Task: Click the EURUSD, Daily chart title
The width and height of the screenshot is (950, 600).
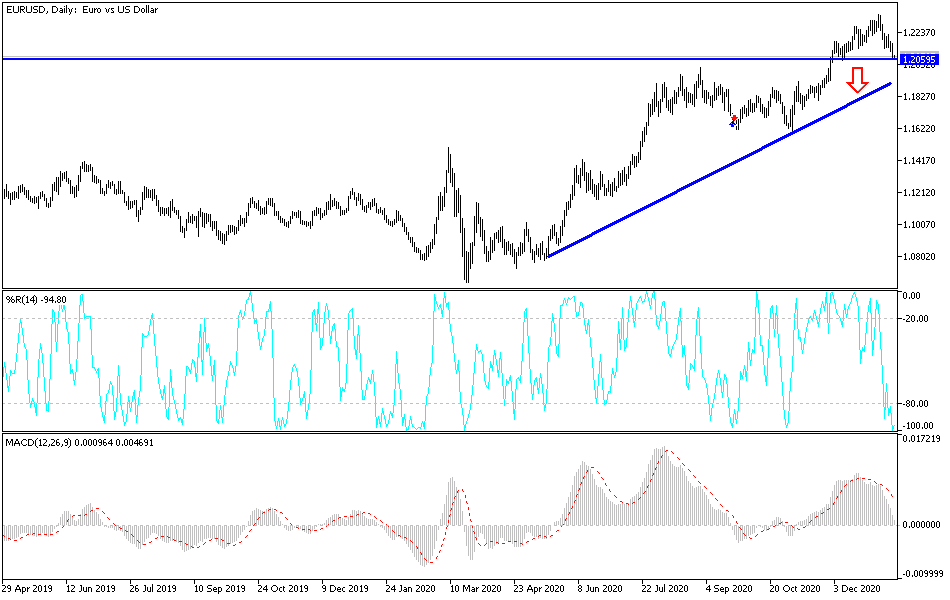Action: 82,10
